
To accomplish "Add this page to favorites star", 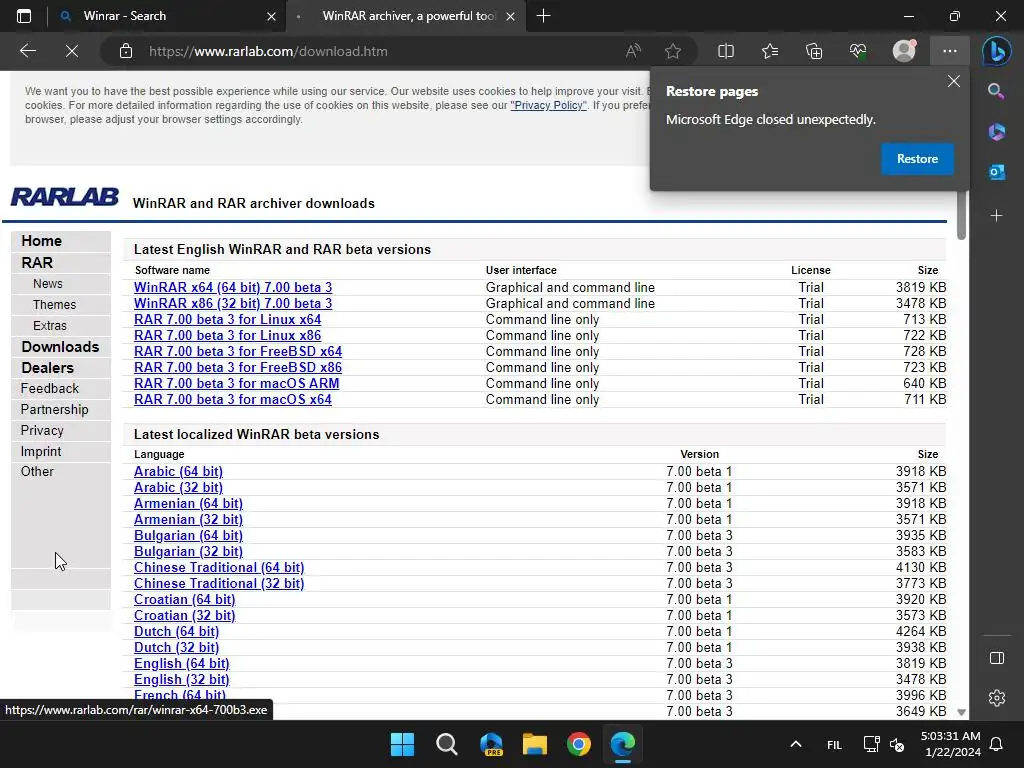I will [x=673, y=51].
